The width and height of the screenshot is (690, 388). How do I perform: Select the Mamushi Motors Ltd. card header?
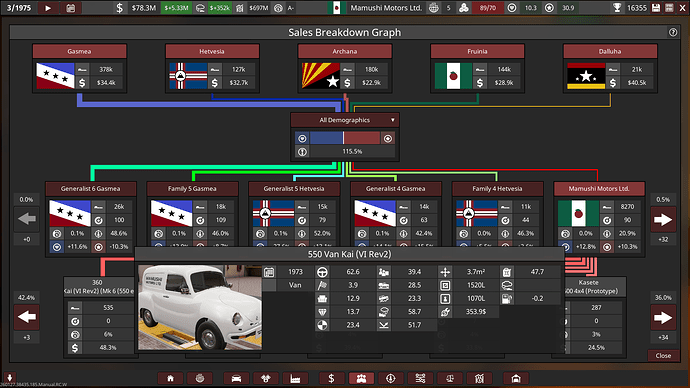click(x=599, y=189)
